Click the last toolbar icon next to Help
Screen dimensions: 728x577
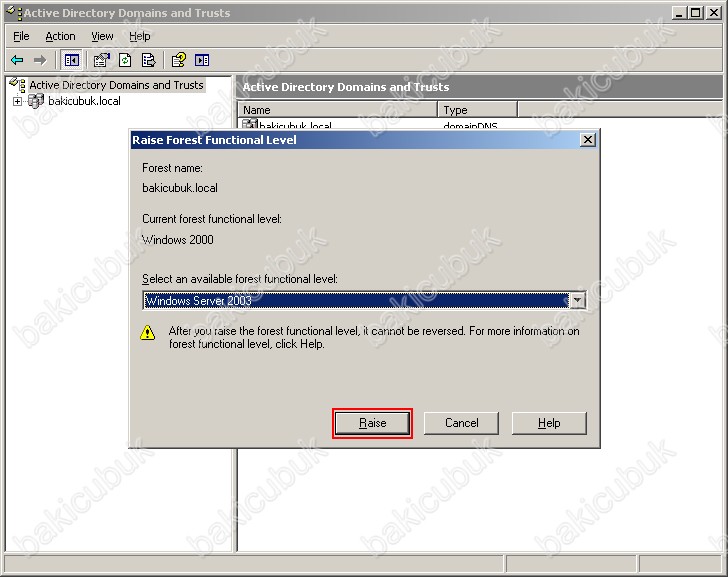click(x=202, y=60)
